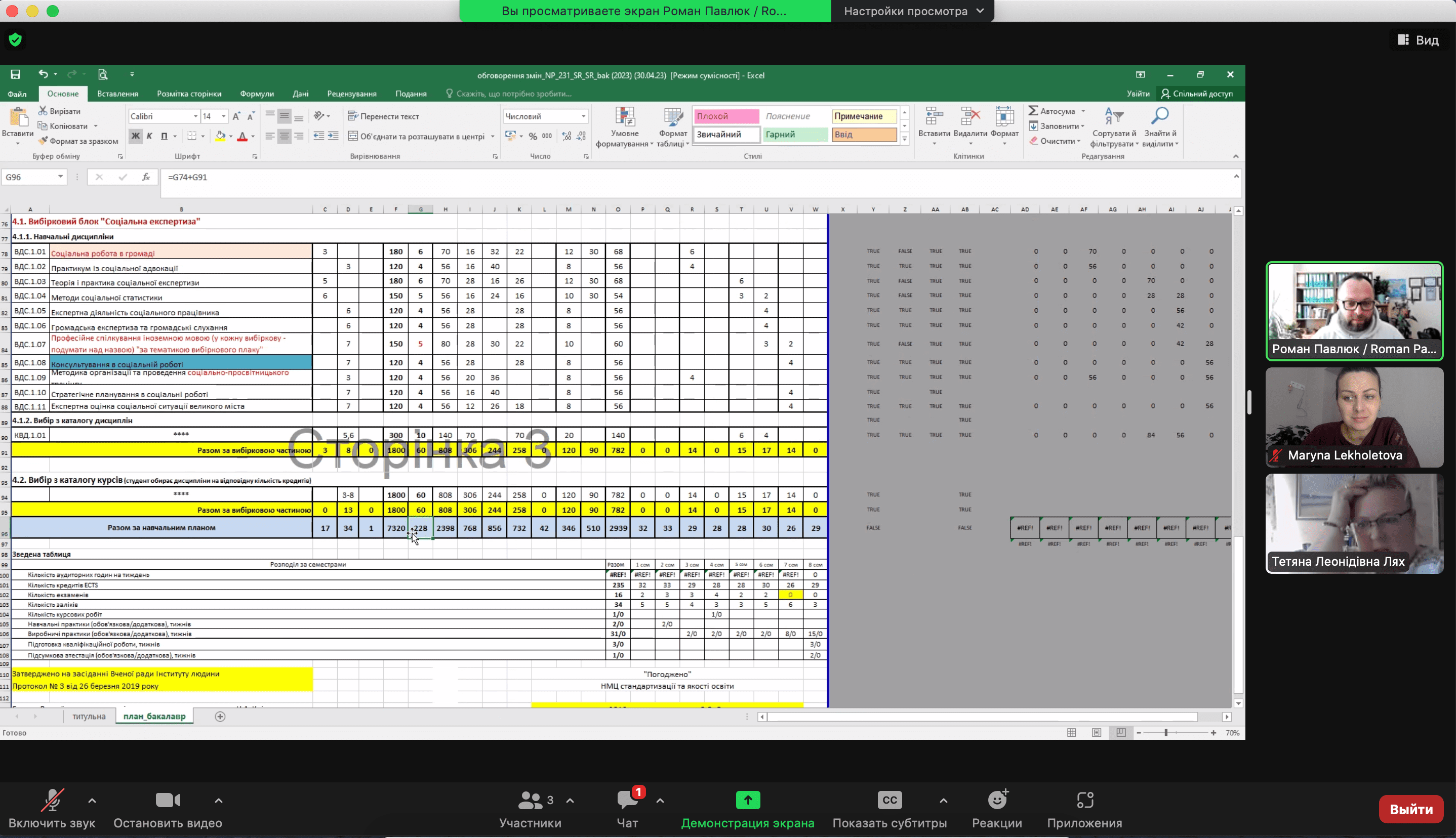Viewport: 1456px width, 838px height.
Task: Click the Save icon in Excel
Action: [16, 74]
